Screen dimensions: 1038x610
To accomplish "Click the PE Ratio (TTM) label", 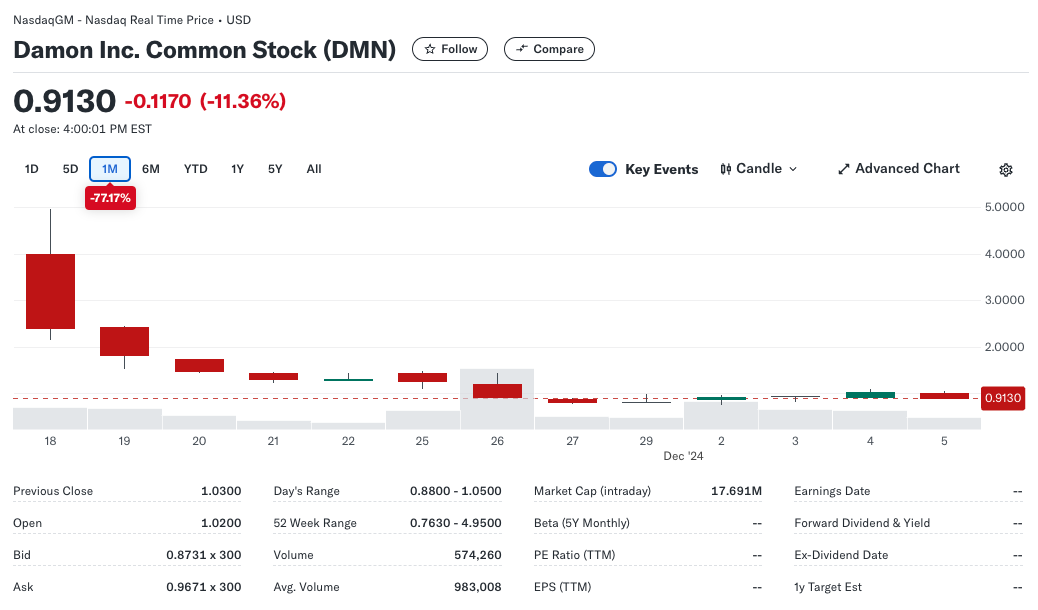I will pyautogui.click(x=575, y=554).
